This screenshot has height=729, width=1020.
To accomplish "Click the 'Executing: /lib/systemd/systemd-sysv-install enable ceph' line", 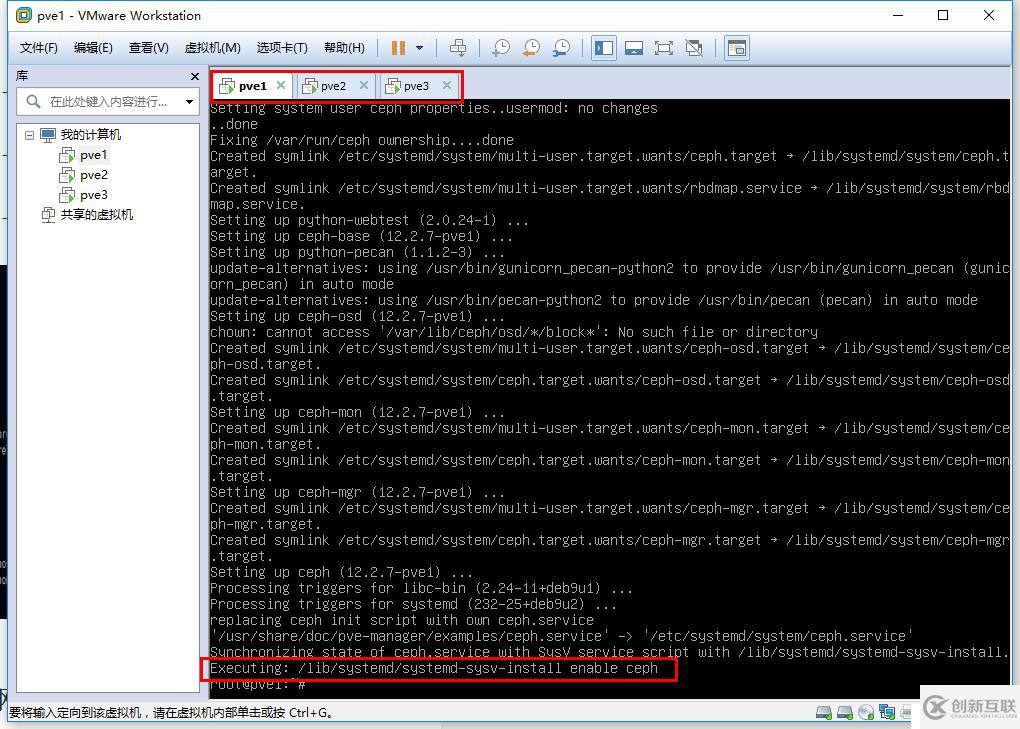I will pos(434,669).
